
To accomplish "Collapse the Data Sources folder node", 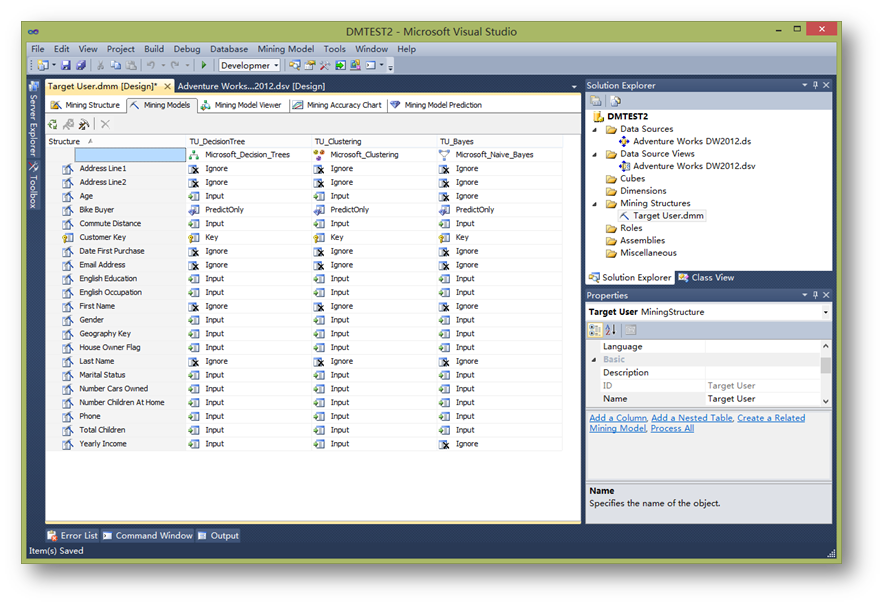I will pos(597,129).
